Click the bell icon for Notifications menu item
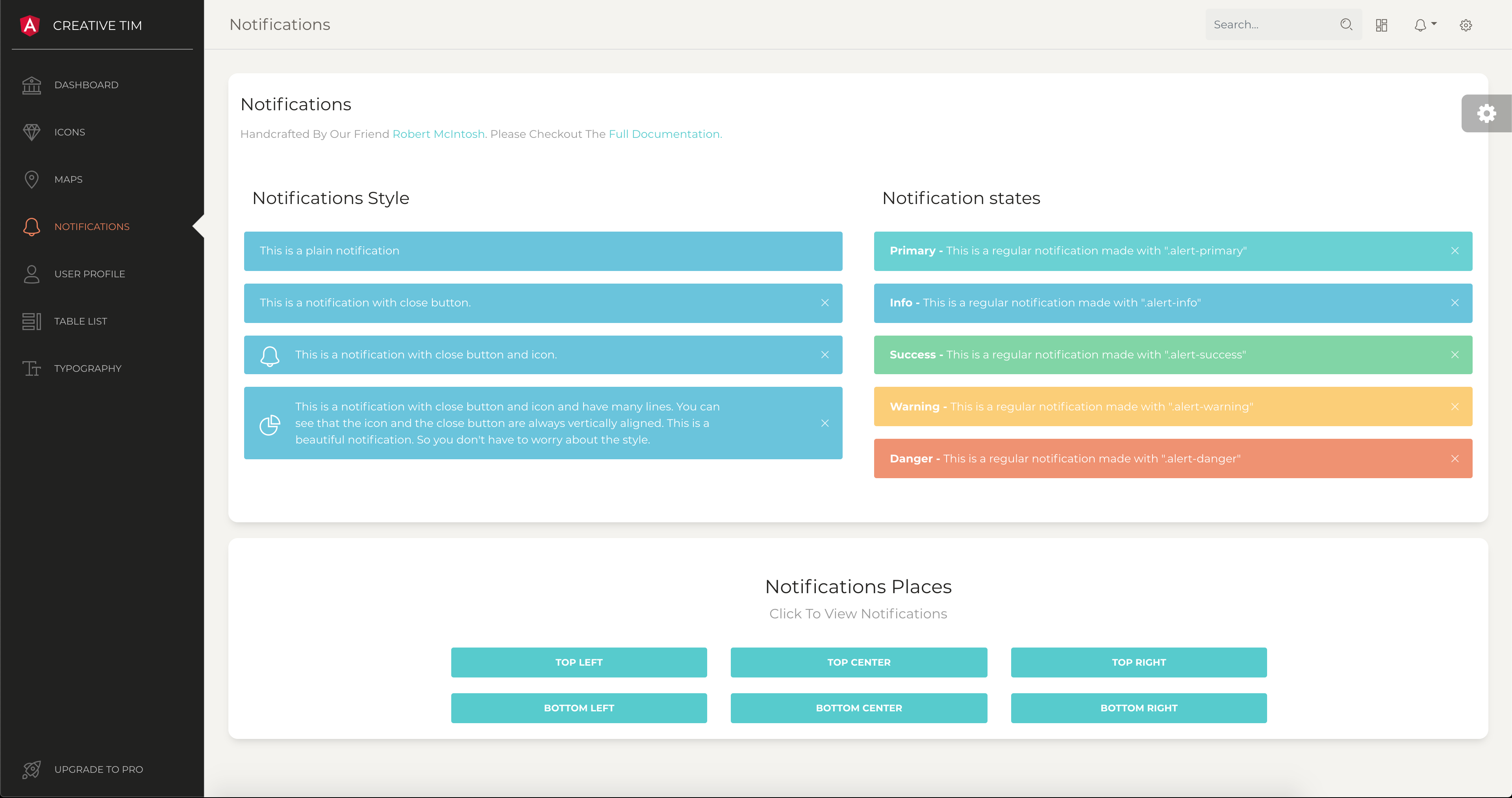 [x=31, y=226]
